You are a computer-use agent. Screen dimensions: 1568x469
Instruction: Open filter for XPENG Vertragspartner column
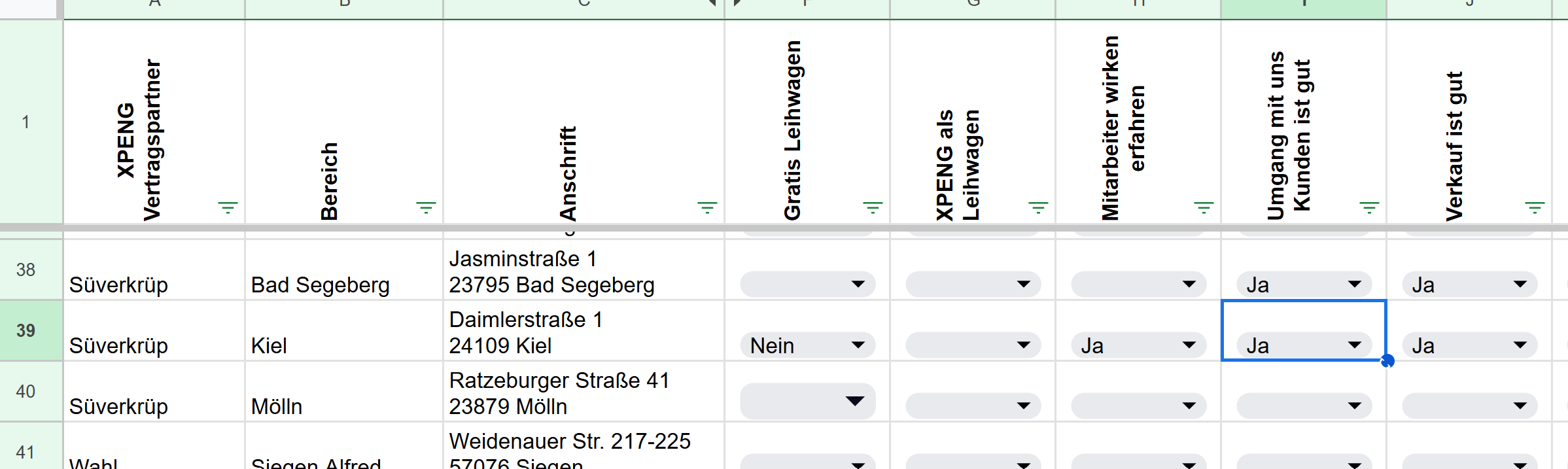(x=228, y=208)
